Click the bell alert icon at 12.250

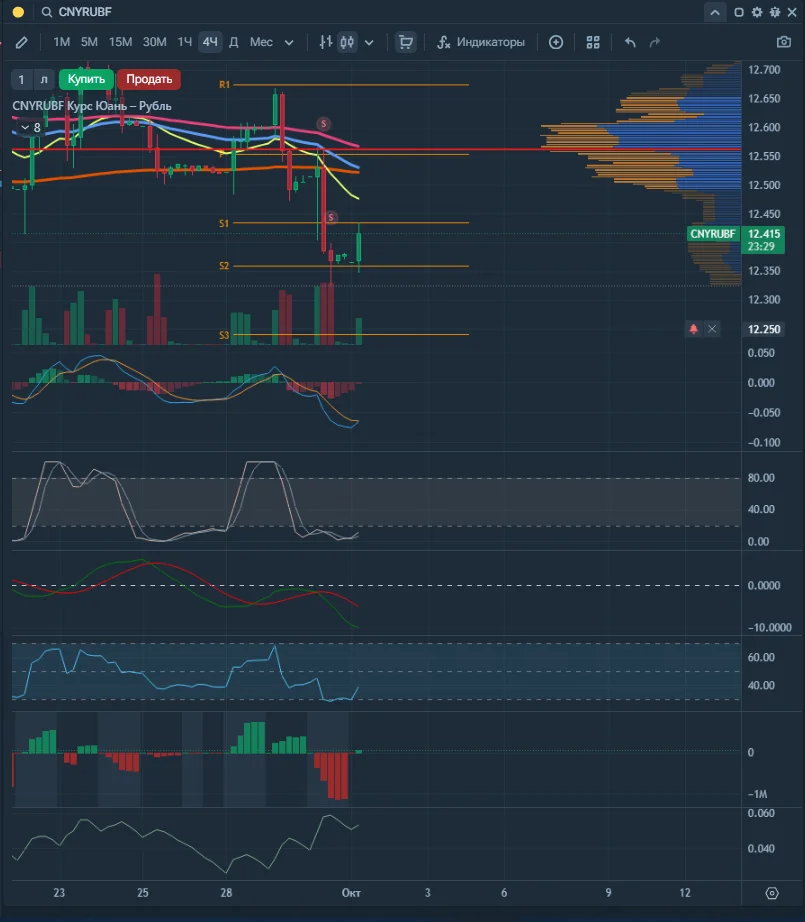pos(693,329)
